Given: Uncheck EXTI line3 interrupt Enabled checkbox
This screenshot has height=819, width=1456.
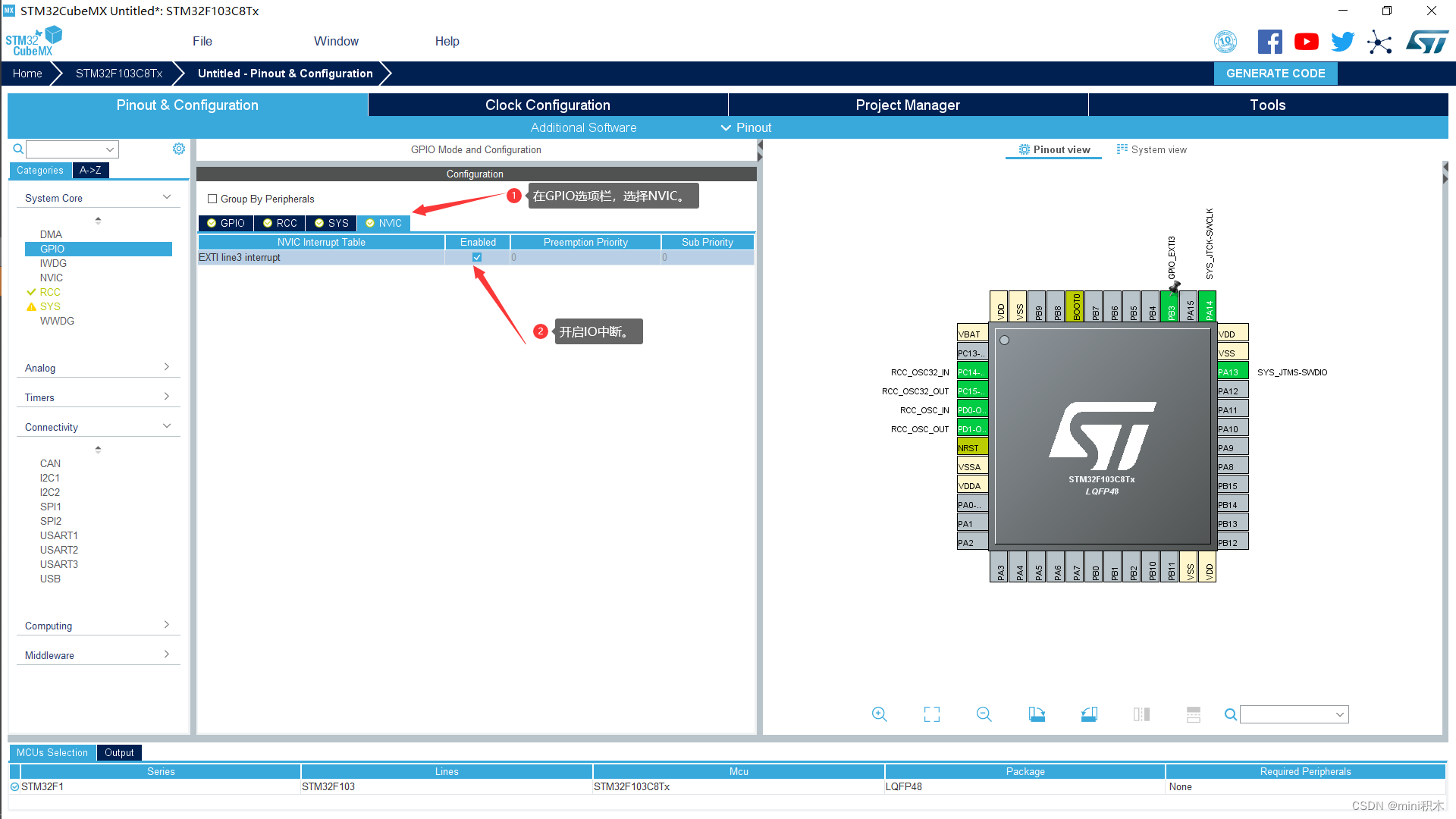Looking at the screenshot, I should (x=477, y=257).
